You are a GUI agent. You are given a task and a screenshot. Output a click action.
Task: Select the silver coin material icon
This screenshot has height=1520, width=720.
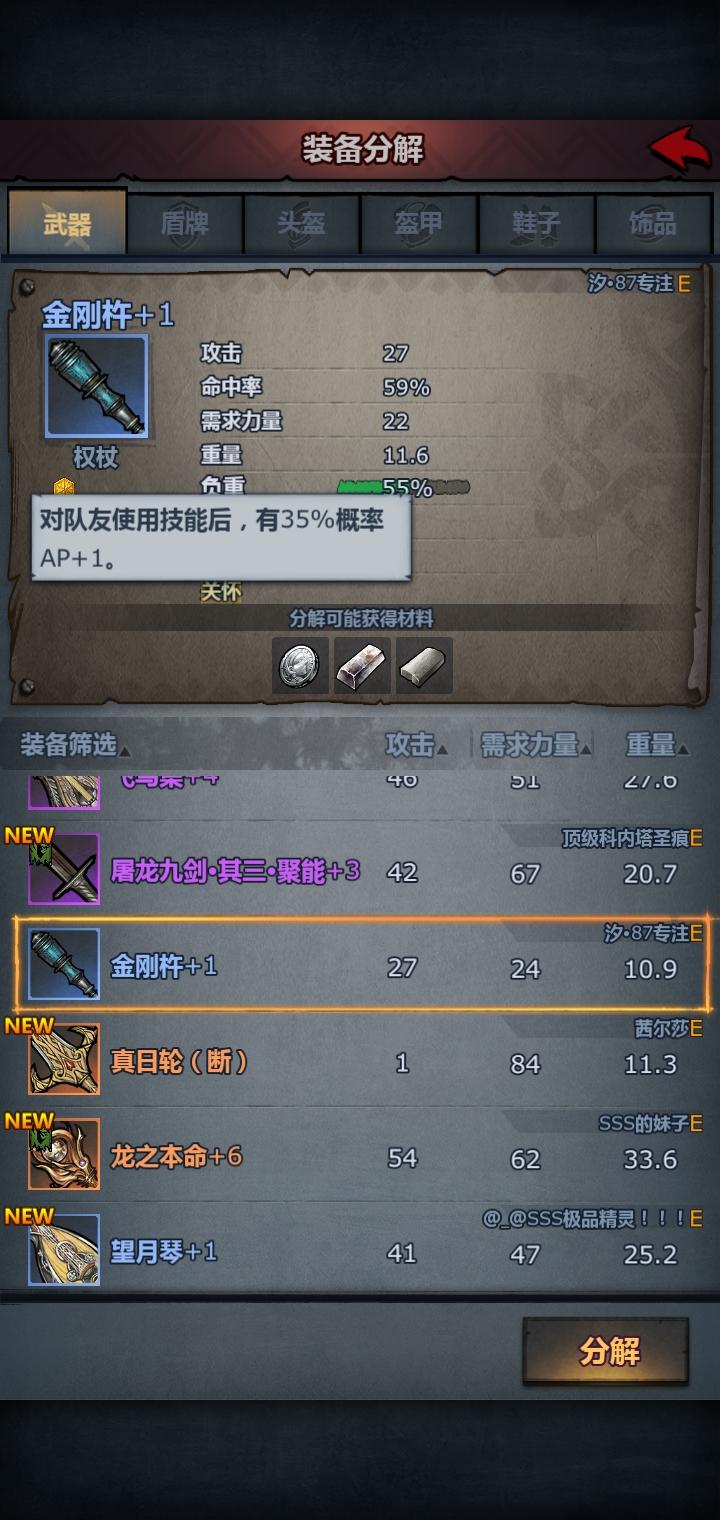[300, 666]
